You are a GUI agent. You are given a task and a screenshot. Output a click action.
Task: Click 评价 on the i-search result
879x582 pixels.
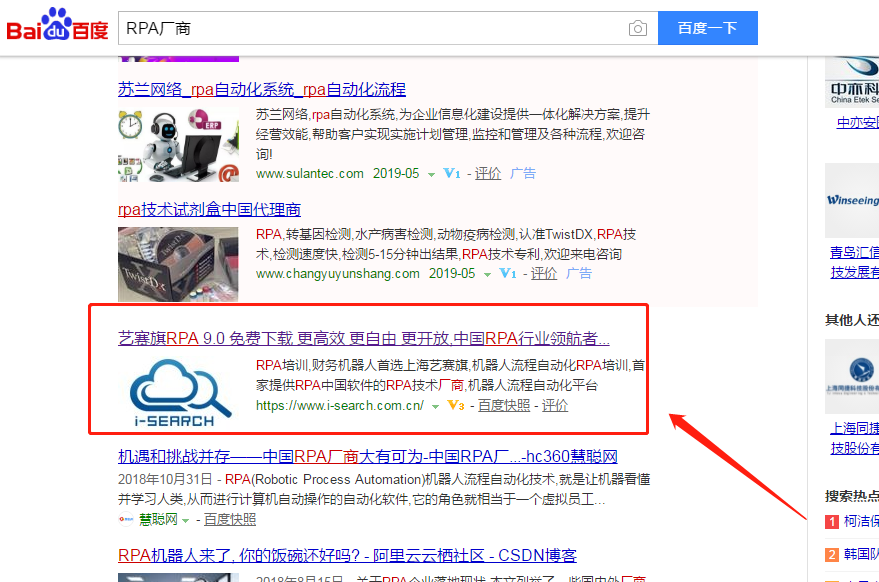click(x=555, y=405)
